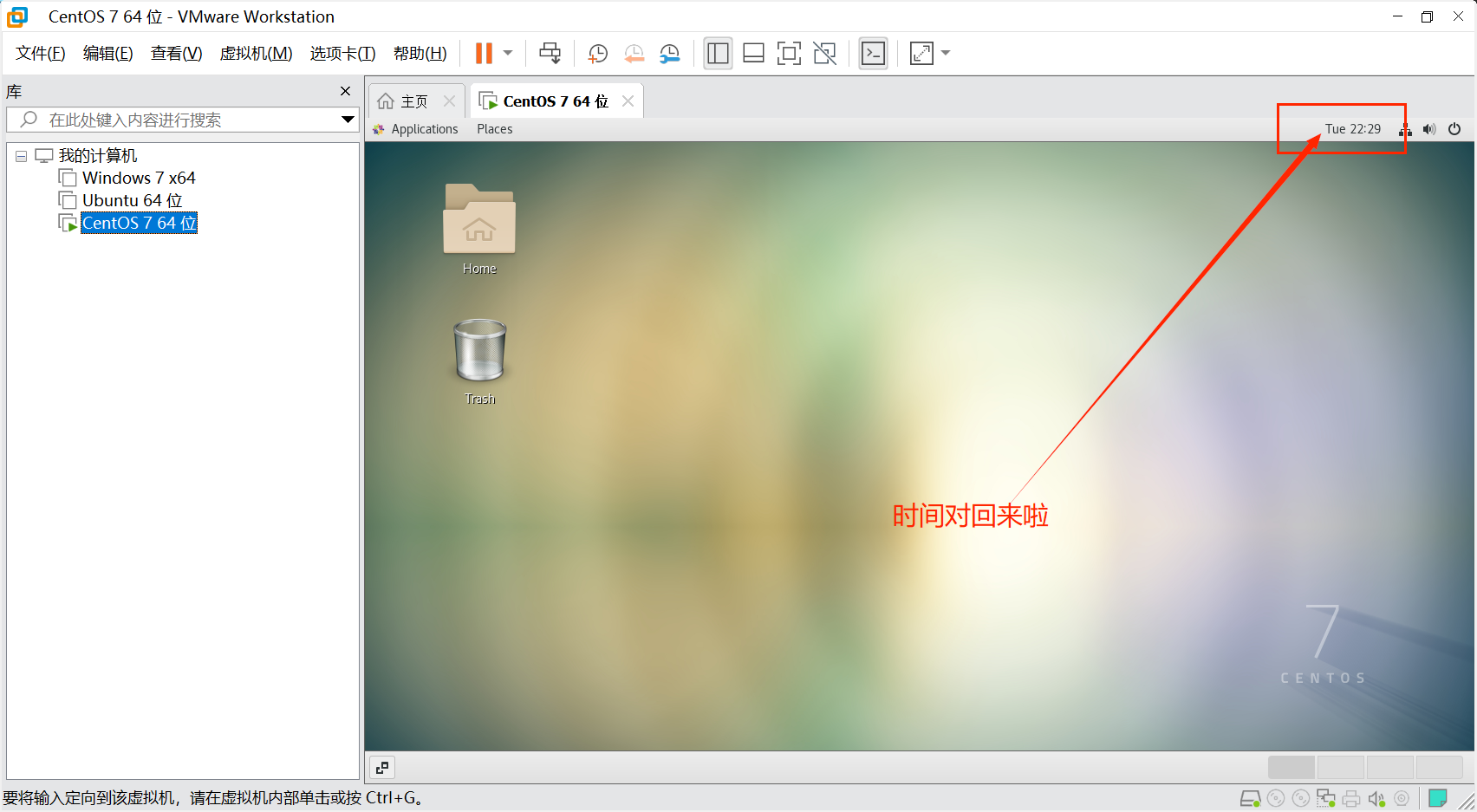Toggle the thumbnail bar view button

click(x=753, y=54)
